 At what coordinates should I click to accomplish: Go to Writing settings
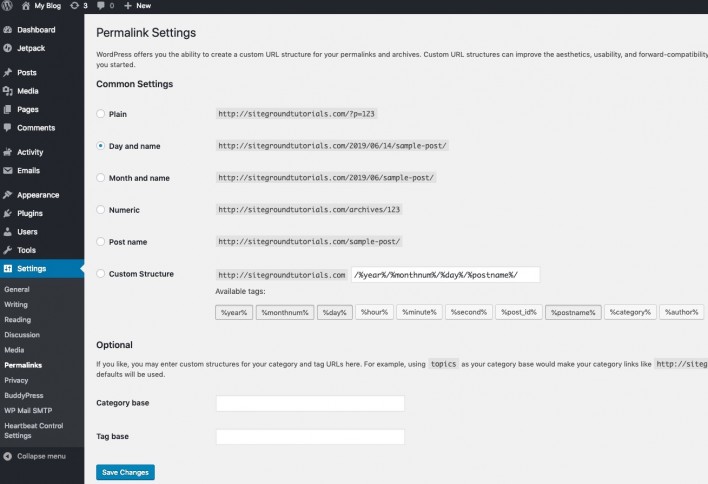16,305
